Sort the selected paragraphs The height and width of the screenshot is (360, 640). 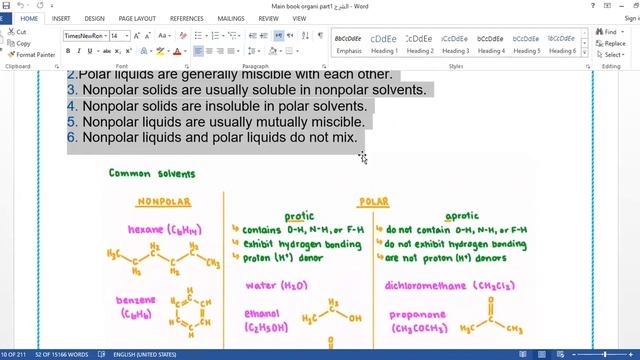305,36
